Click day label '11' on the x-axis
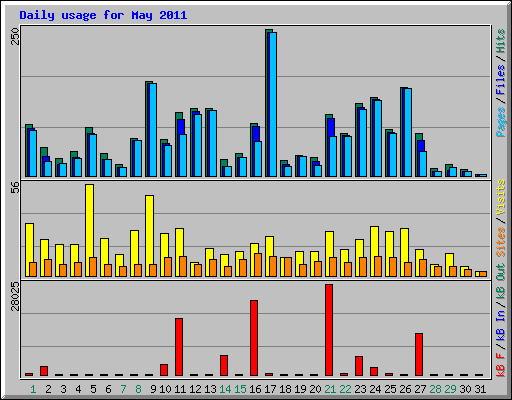The height and width of the screenshot is (400, 512). click(180, 389)
